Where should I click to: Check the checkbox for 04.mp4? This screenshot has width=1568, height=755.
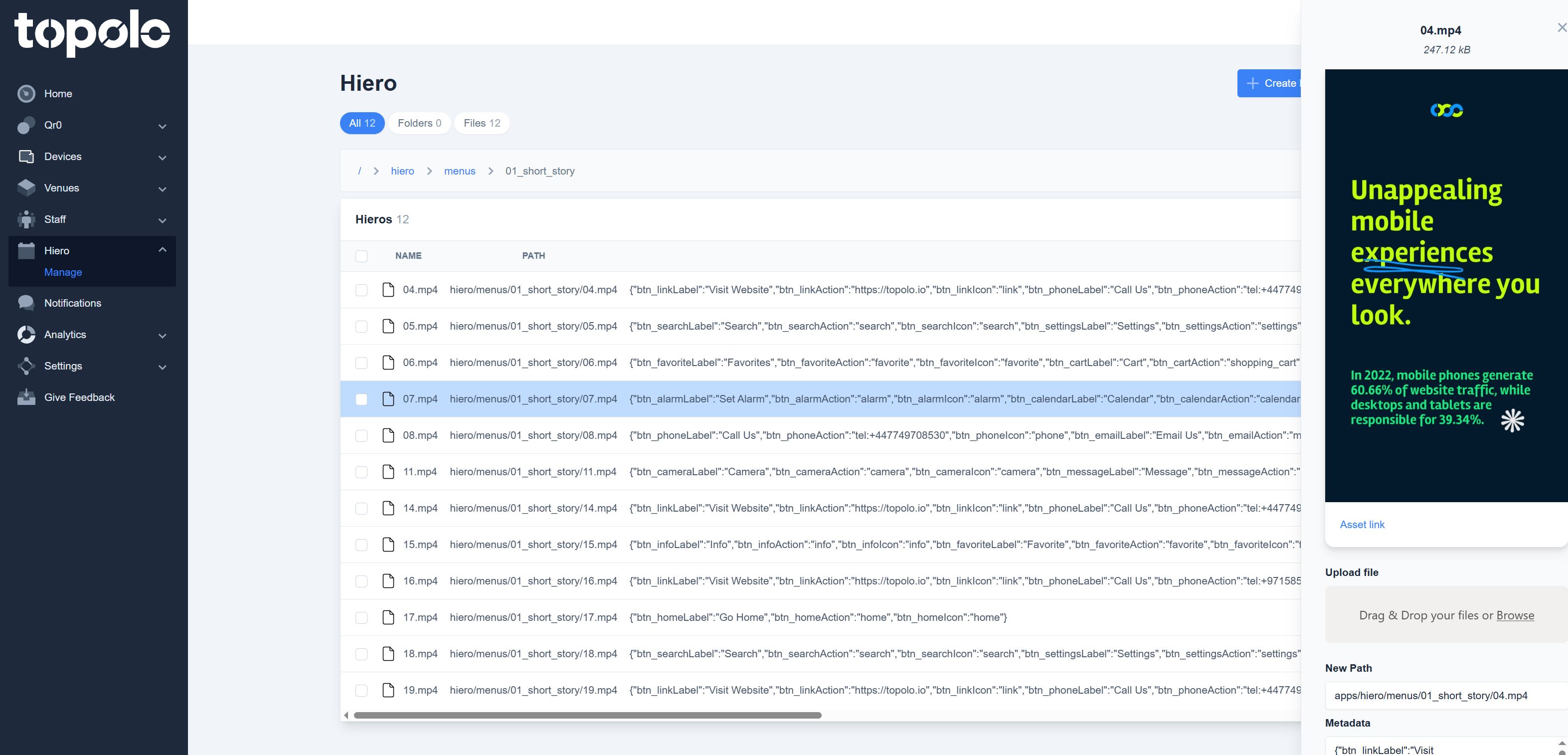pyautogui.click(x=361, y=290)
